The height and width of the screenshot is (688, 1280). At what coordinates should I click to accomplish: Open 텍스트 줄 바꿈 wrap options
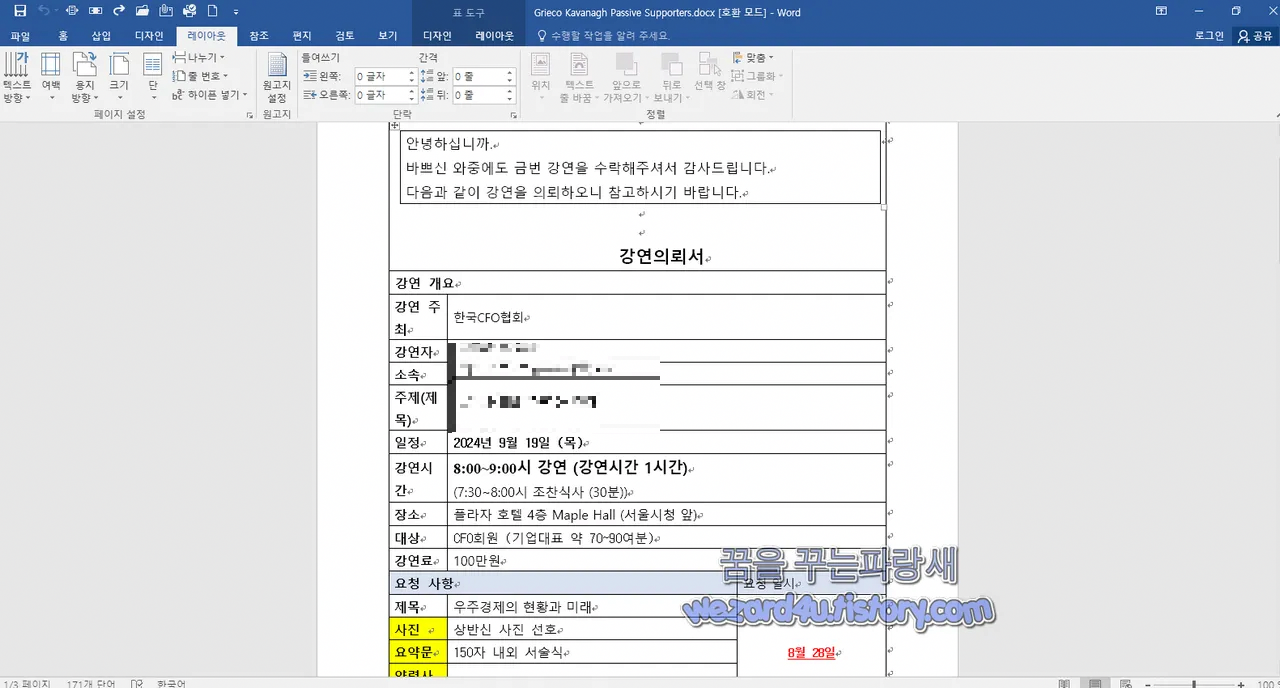click(579, 78)
